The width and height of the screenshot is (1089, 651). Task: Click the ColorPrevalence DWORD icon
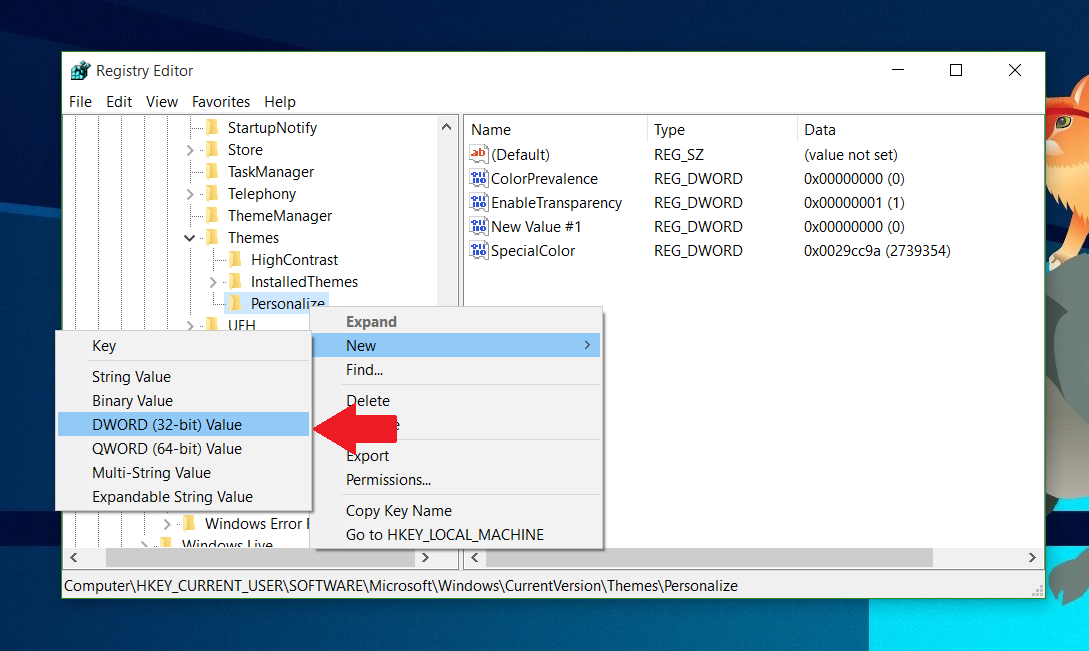(x=479, y=178)
